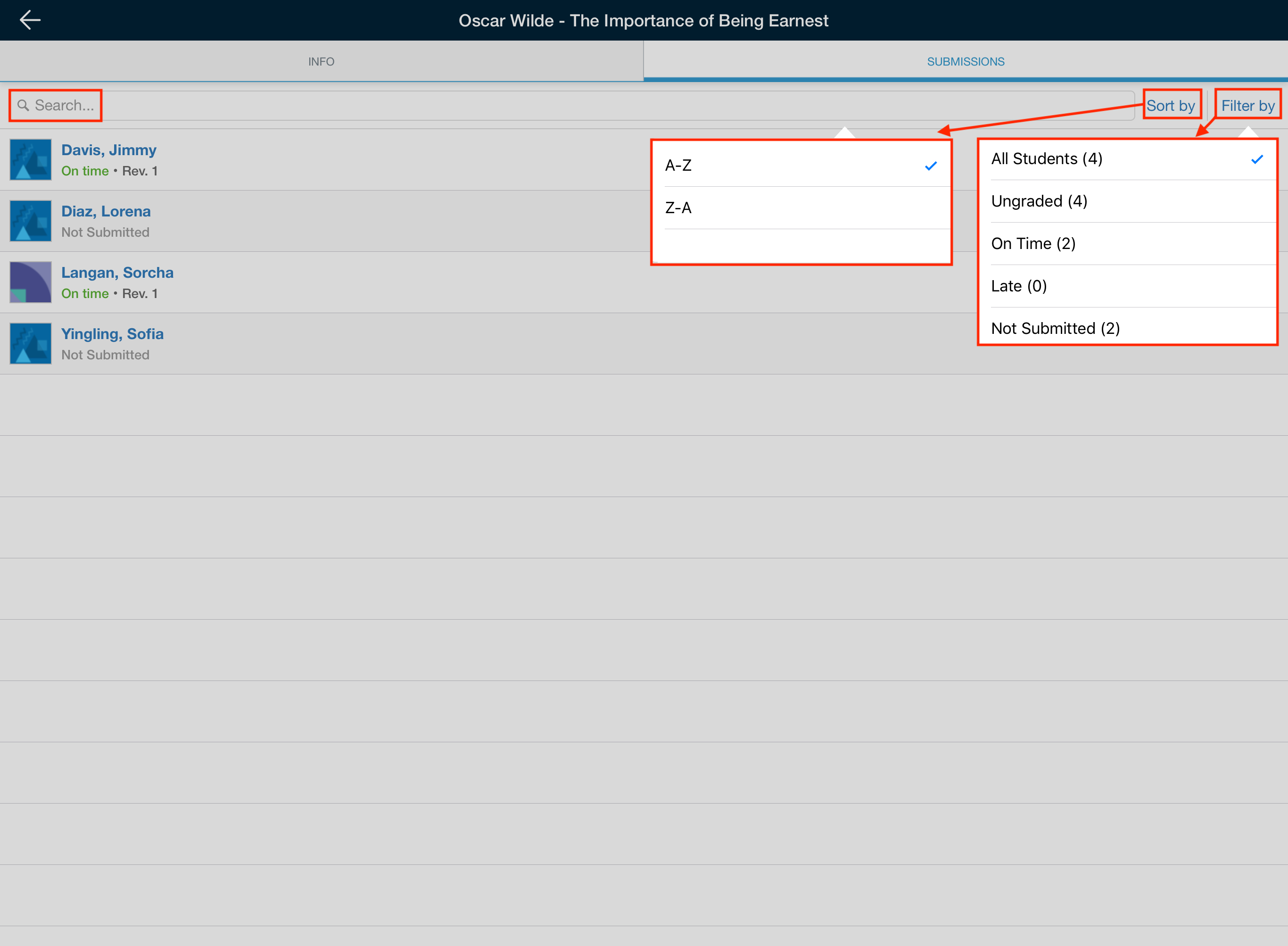Open the Filter by dropdown
The image size is (1288, 946).
[1248, 105]
